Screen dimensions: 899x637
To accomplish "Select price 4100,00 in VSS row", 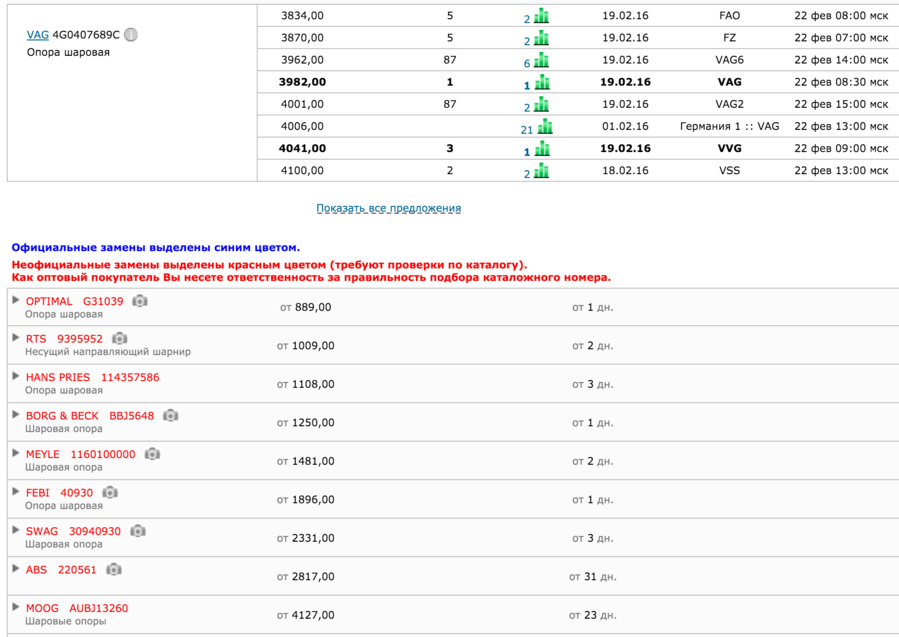I will point(302,170).
